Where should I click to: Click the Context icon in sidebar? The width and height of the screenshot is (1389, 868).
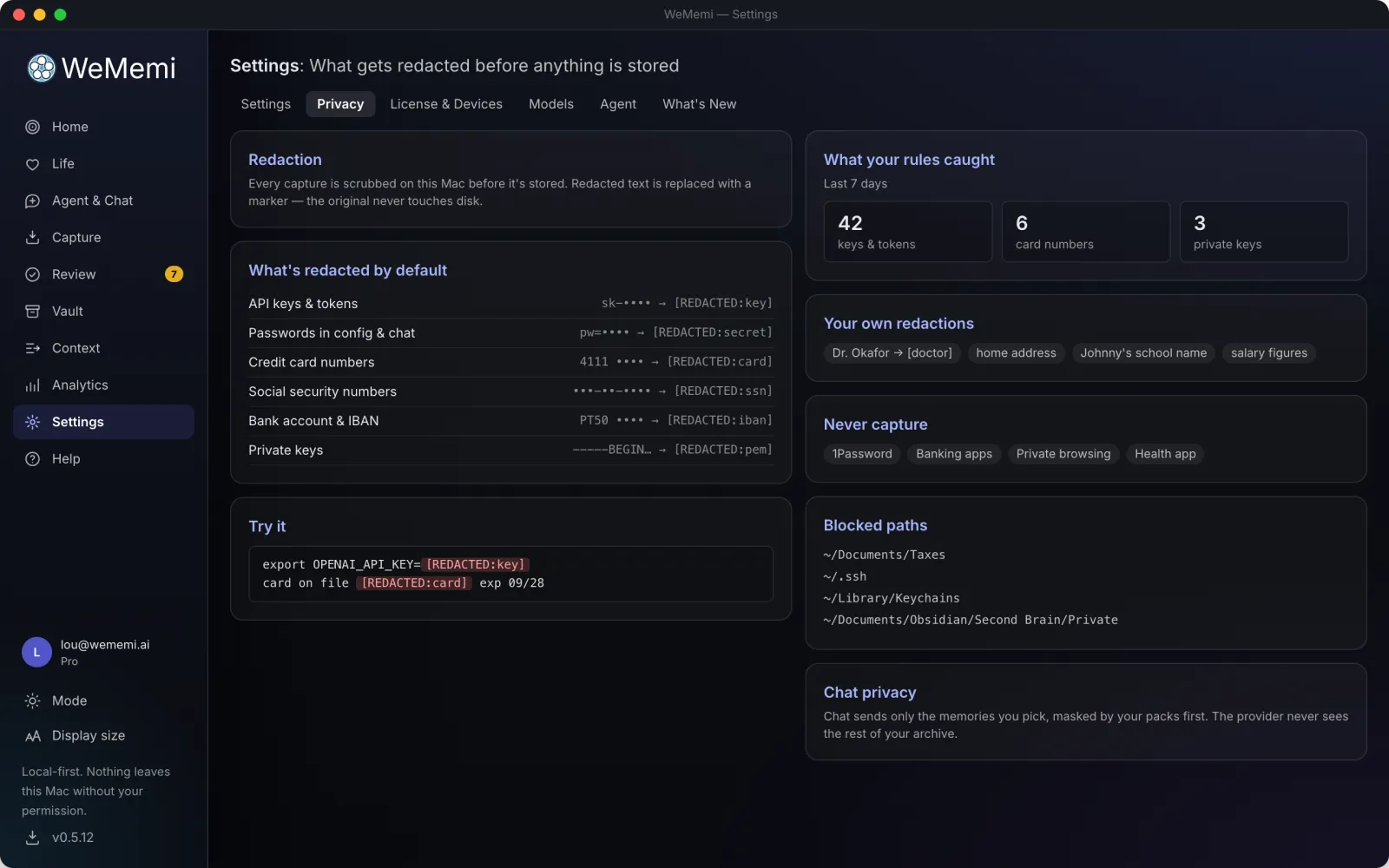point(32,348)
